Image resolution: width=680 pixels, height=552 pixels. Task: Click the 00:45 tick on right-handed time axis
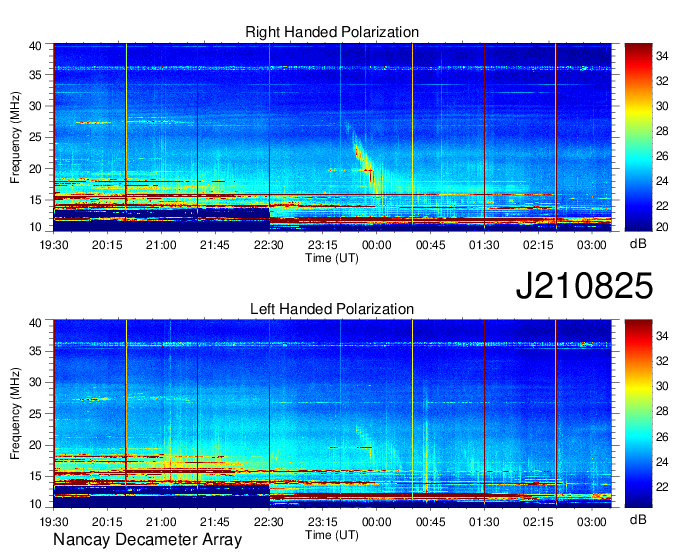point(430,245)
